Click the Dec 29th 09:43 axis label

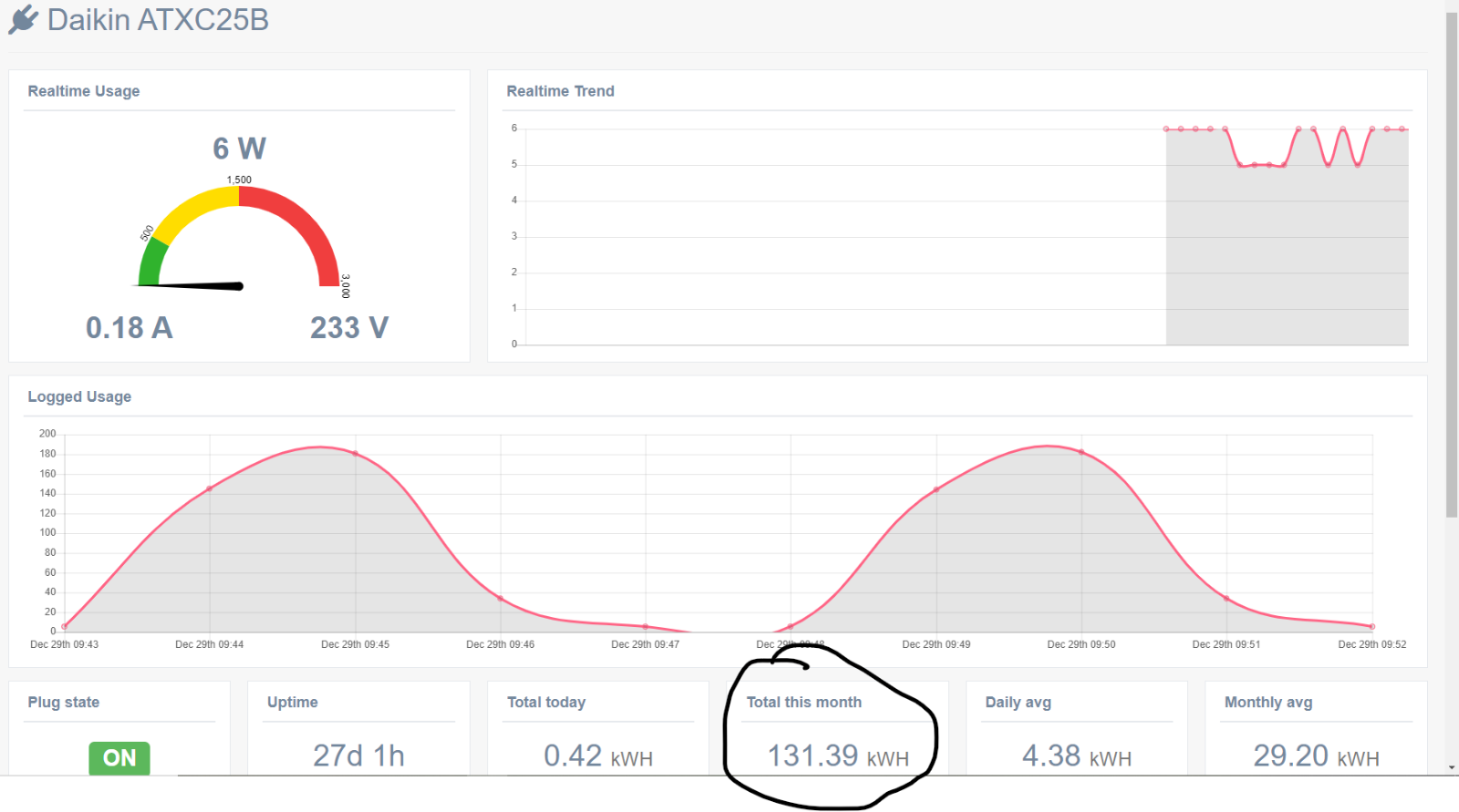[x=64, y=644]
